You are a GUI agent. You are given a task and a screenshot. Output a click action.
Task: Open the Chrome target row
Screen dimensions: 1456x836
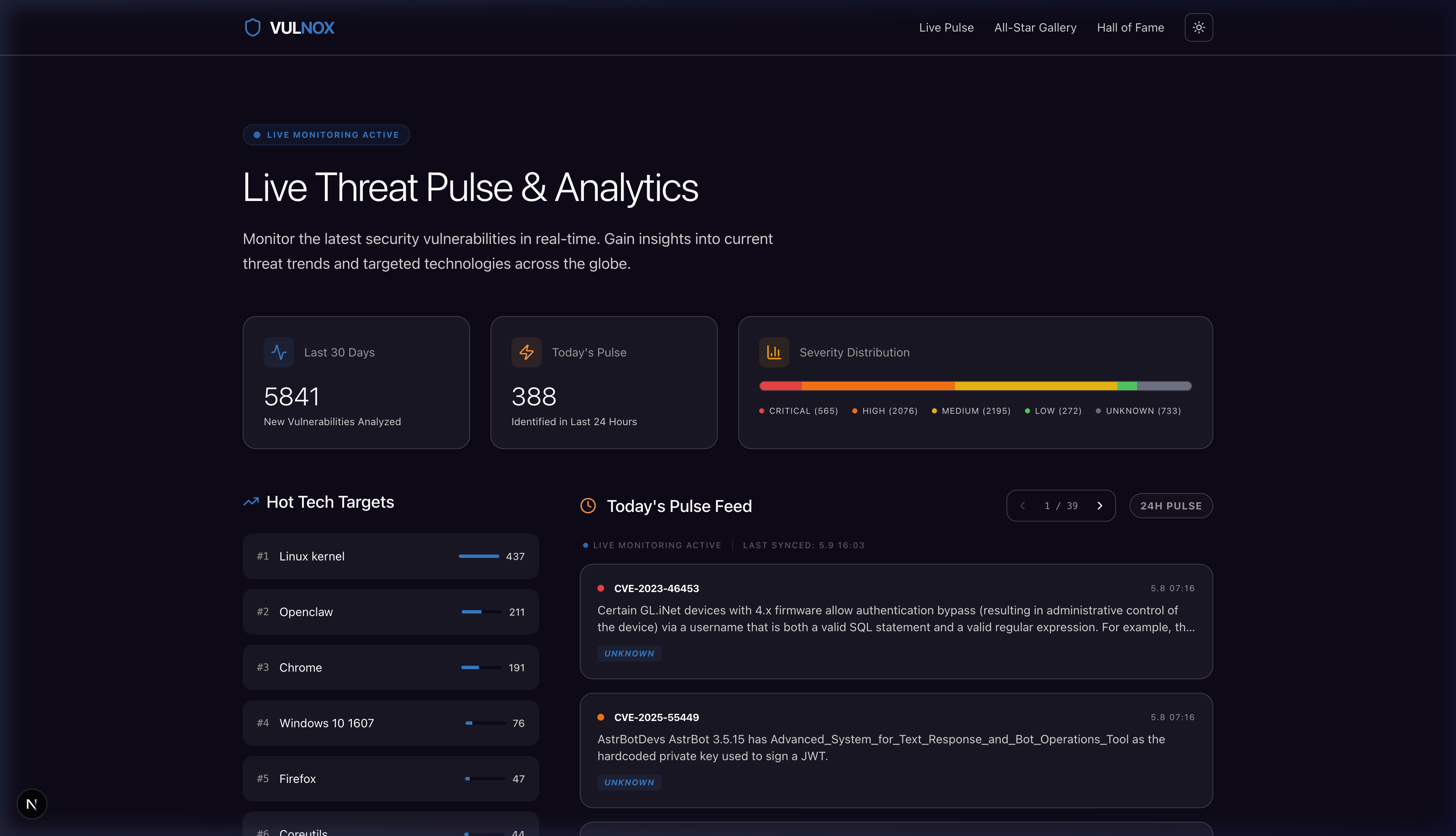coord(390,668)
